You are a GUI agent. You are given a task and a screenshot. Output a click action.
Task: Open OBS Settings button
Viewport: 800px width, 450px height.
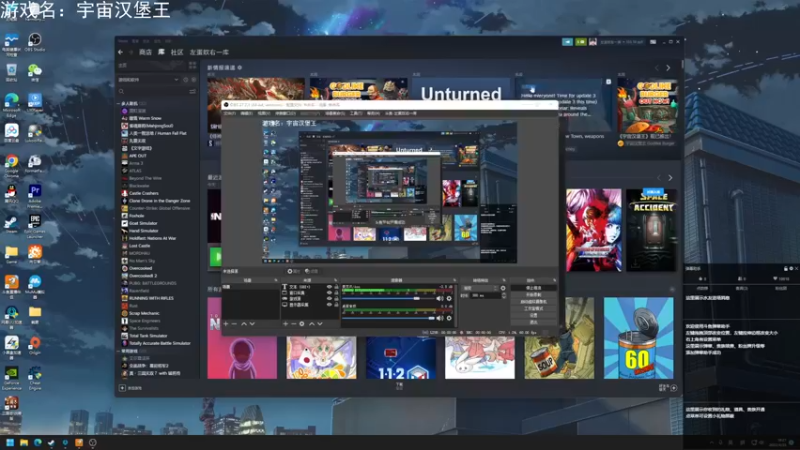point(533,315)
